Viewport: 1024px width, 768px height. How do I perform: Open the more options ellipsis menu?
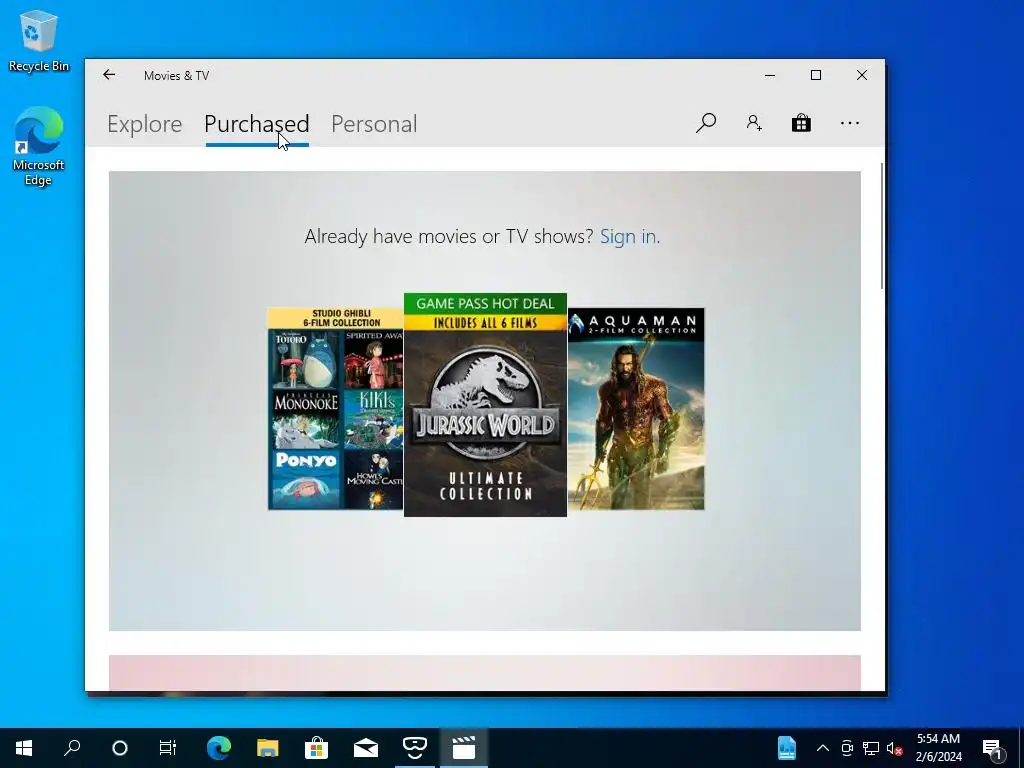point(850,123)
